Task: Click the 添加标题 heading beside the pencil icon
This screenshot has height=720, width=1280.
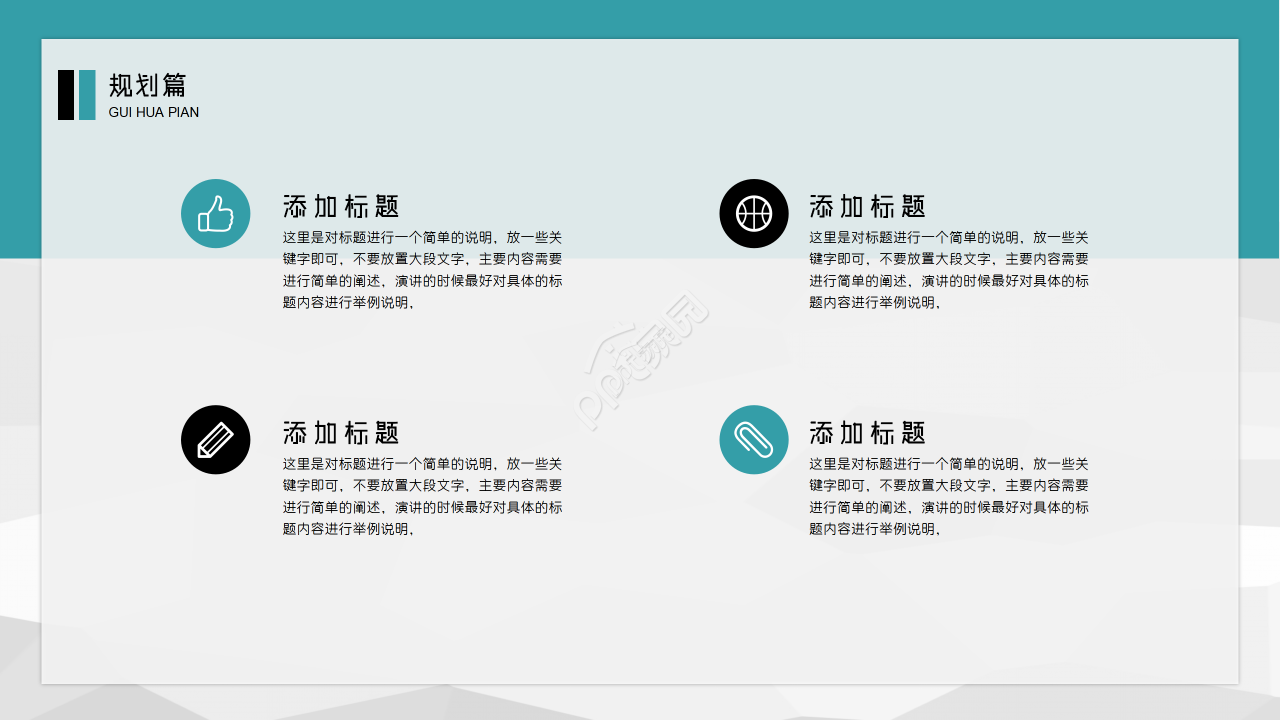Action: tap(341, 433)
